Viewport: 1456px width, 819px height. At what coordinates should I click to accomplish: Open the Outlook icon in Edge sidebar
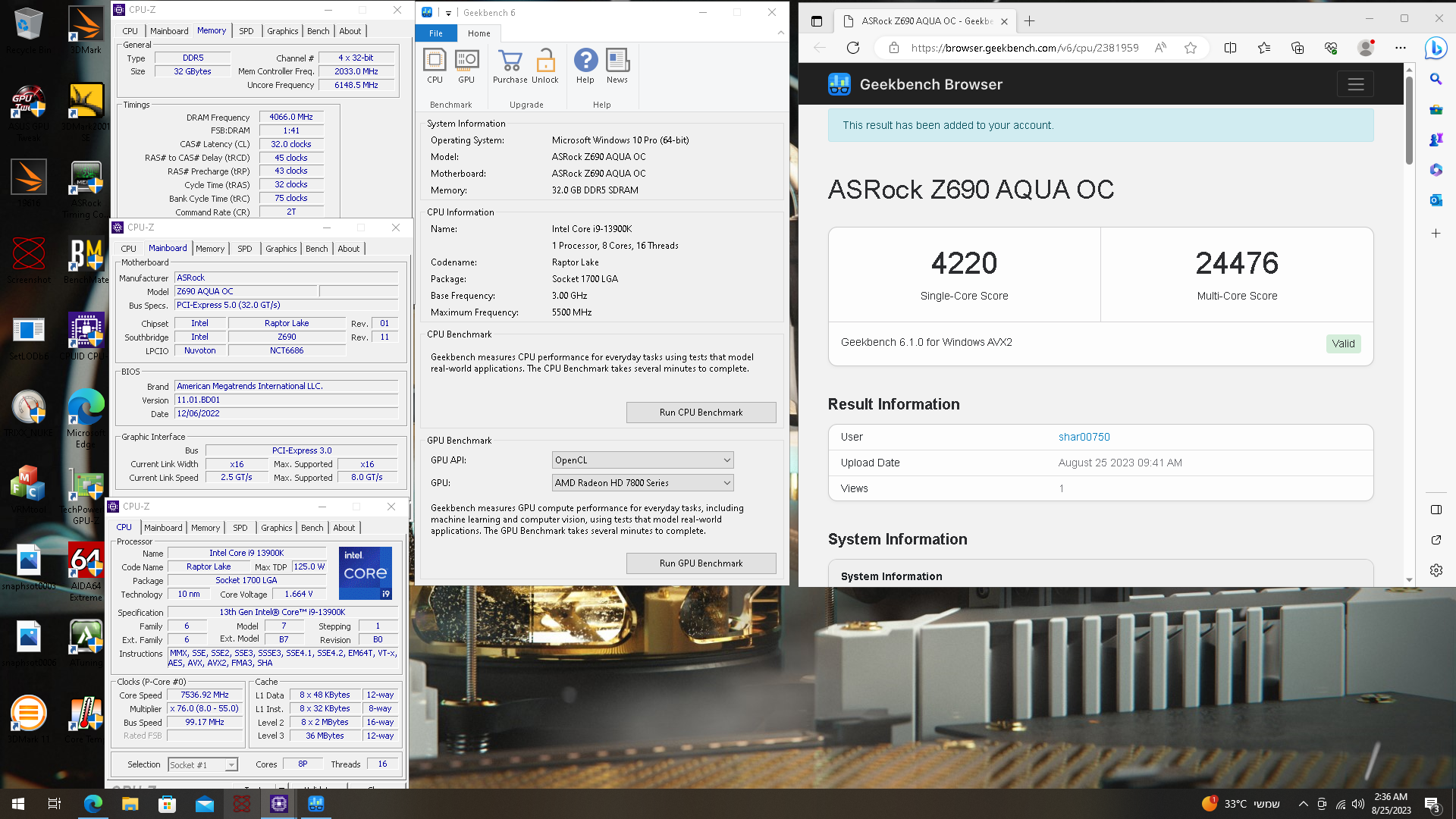click(1436, 200)
